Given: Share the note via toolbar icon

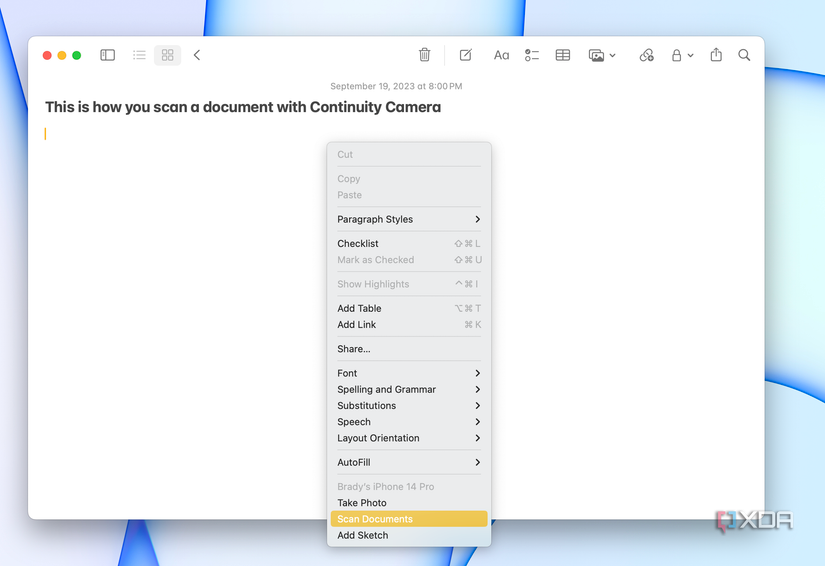Looking at the screenshot, I should pyautogui.click(x=716, y=55).
